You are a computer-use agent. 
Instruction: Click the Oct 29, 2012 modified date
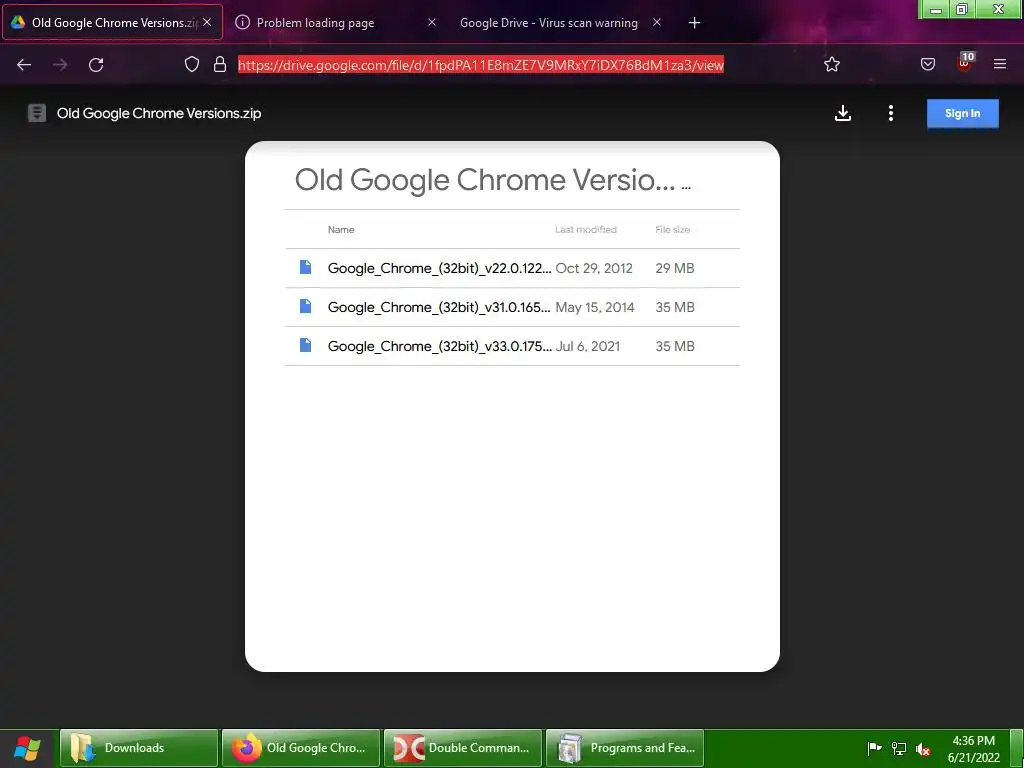tap(594, 268)
